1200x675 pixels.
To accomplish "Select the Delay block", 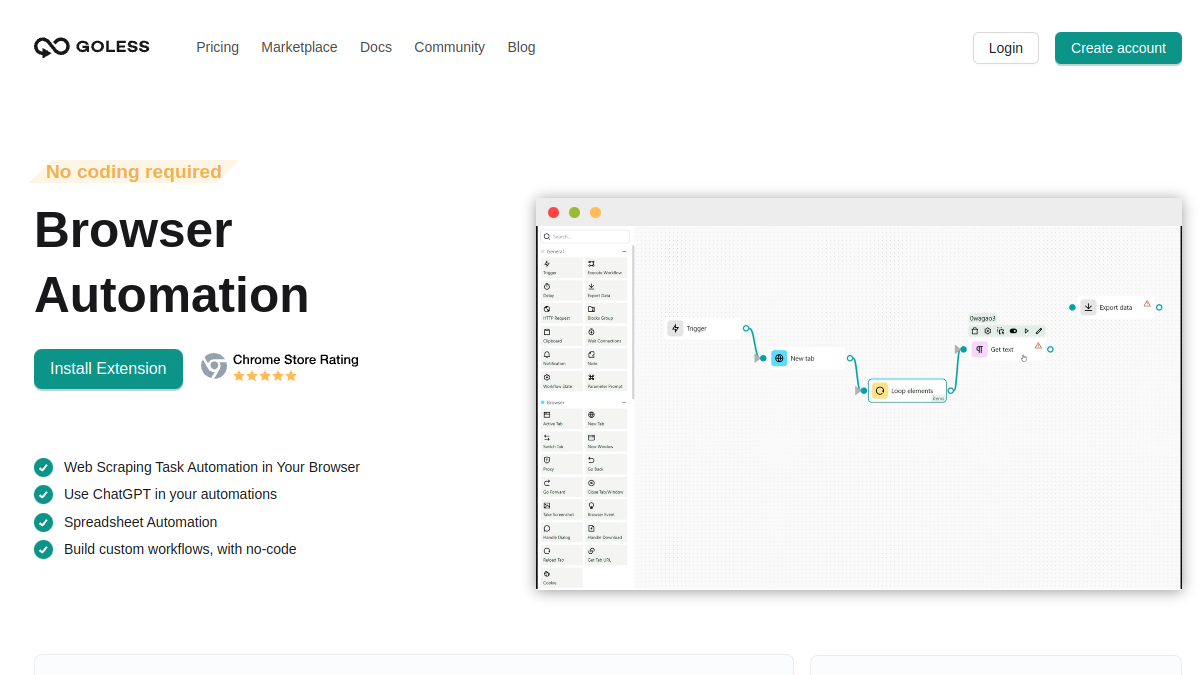I will point(561,290).
